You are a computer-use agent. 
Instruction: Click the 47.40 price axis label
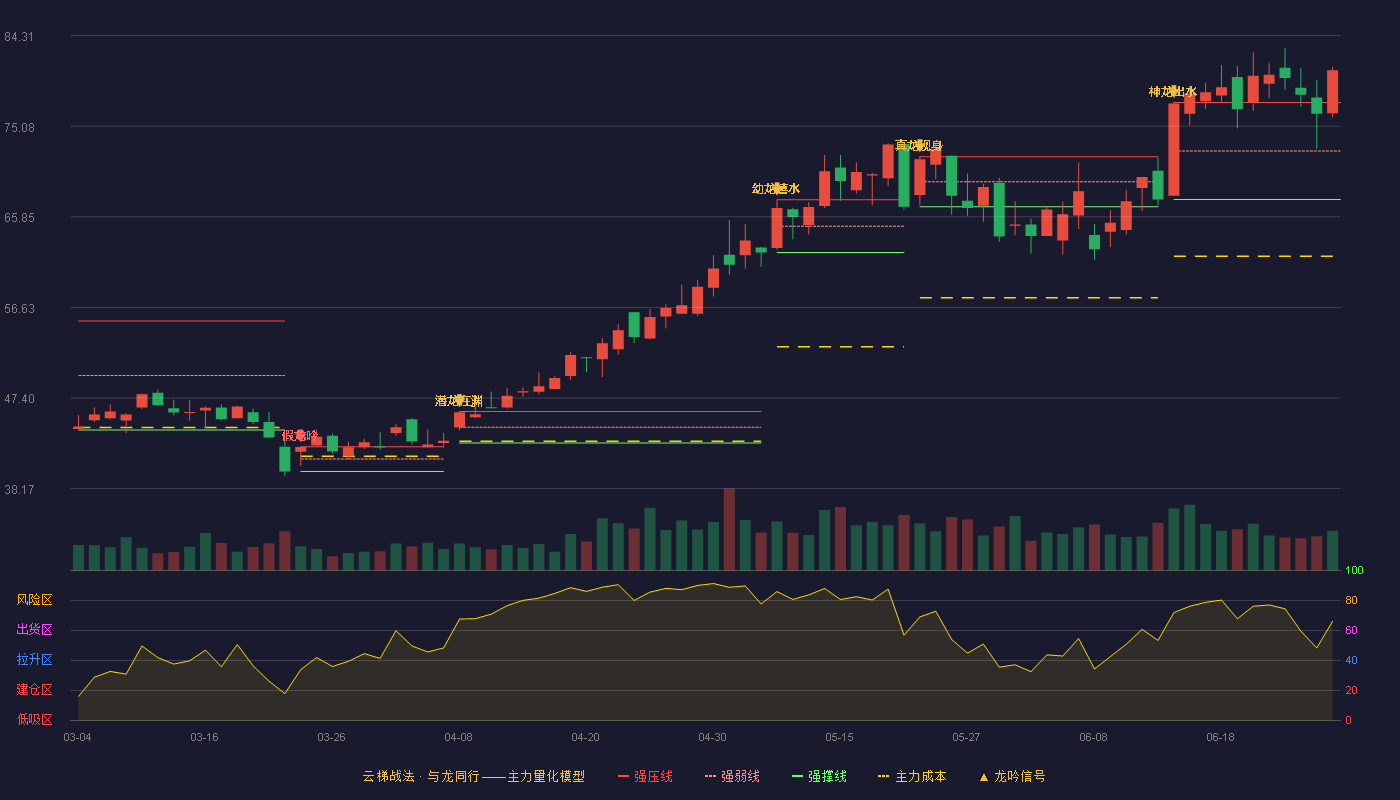coord(19,399)
